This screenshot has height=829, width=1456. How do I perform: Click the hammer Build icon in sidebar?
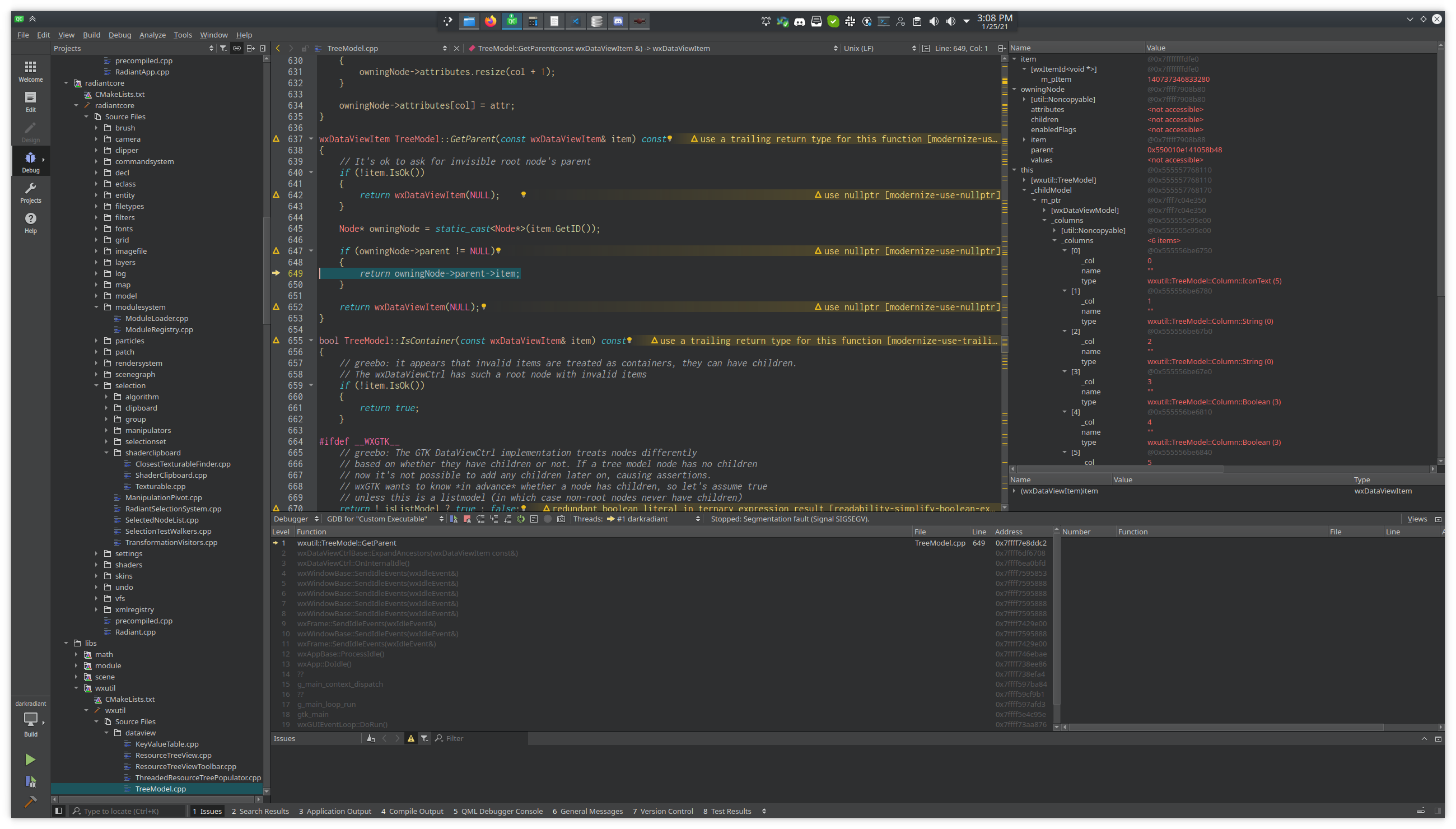[x=30, y=801]
